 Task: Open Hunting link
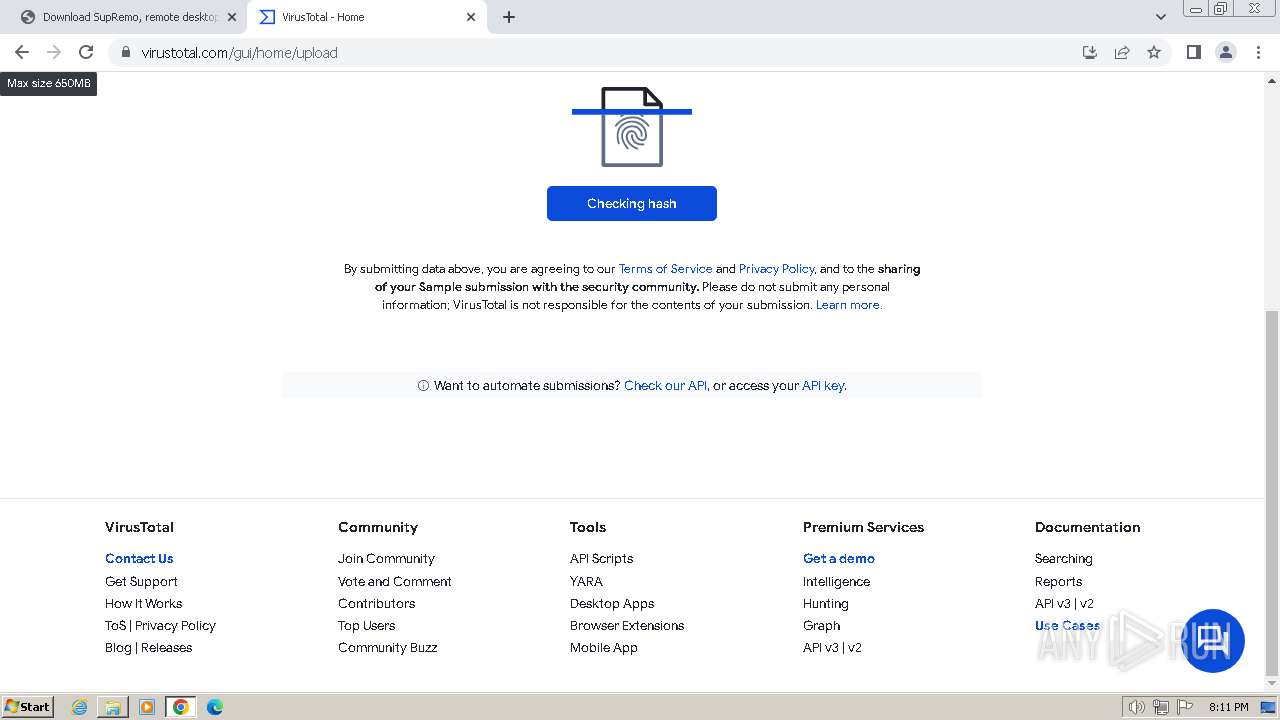click(x=825, y=603)
